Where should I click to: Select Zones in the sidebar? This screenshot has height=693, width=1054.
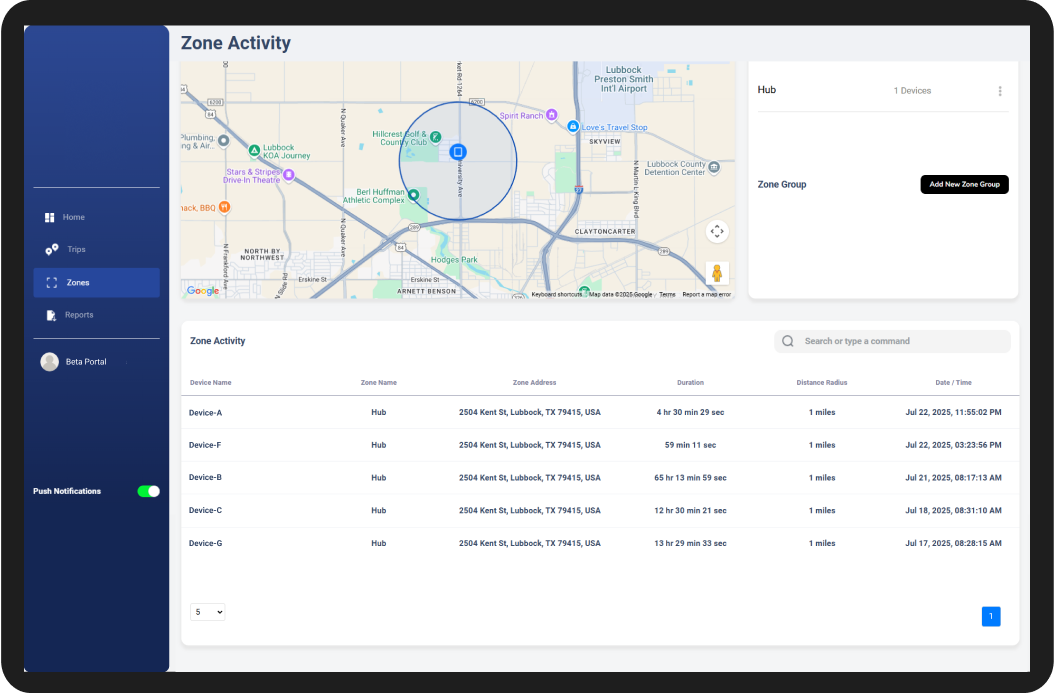96,282
